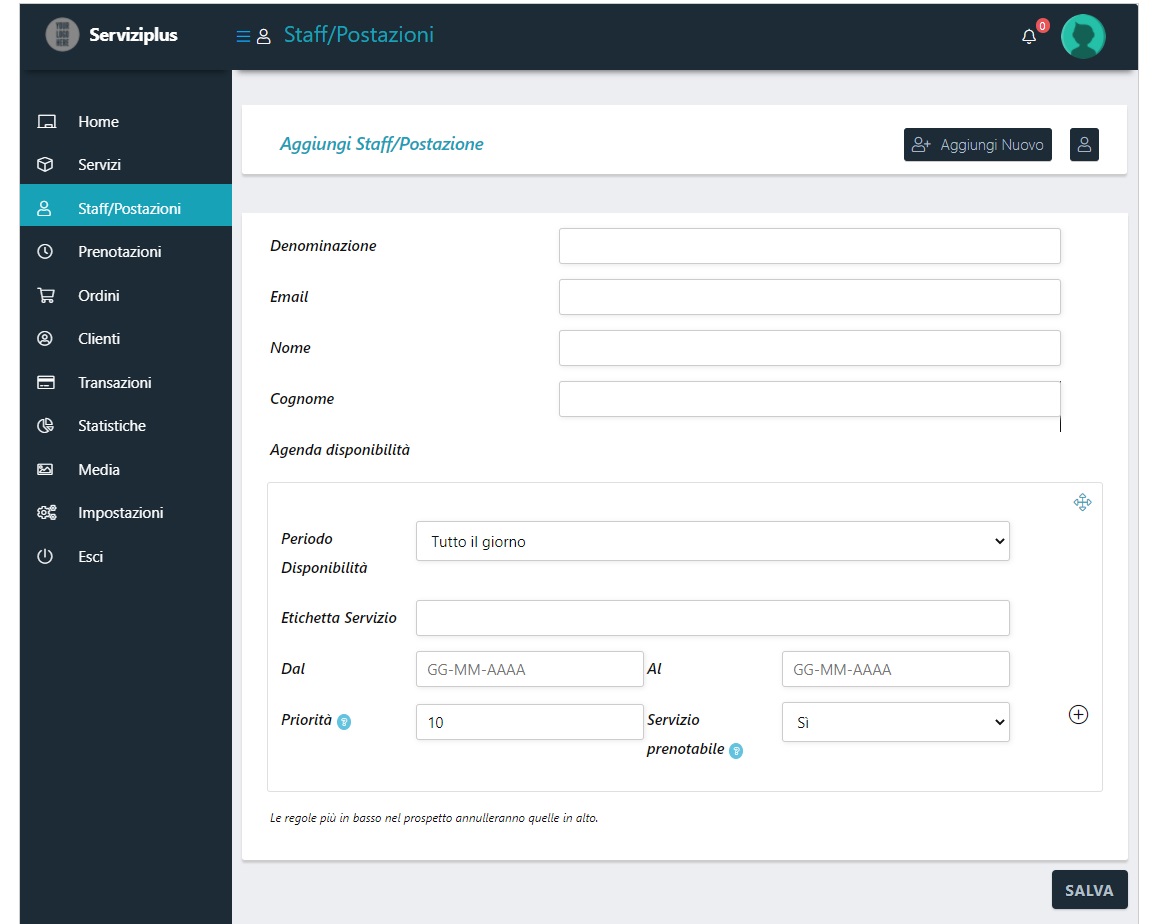The image size is (1154, 924).
Task: Click the Priorità help info icon
Action: pos(344,722)
